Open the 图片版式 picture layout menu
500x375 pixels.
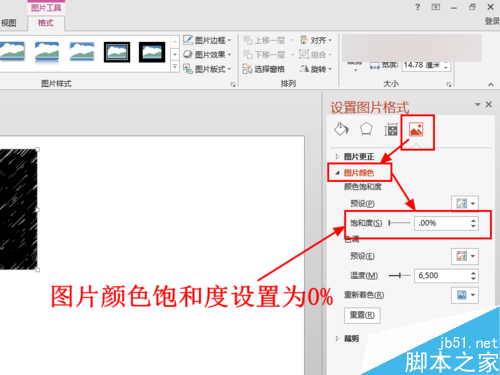[207, 69]
